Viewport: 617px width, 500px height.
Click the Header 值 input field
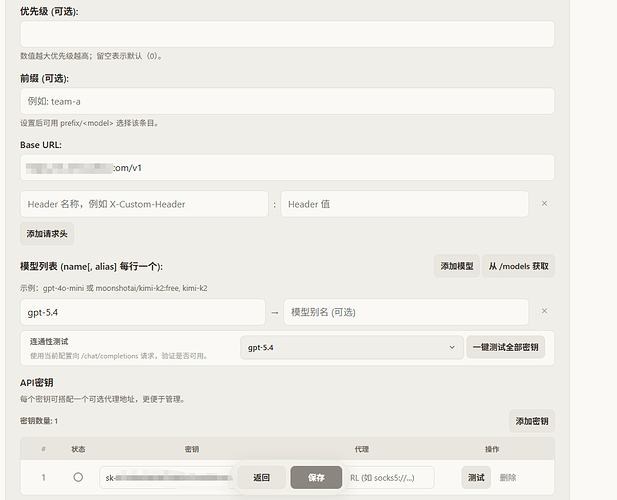(x=405, y=204)
